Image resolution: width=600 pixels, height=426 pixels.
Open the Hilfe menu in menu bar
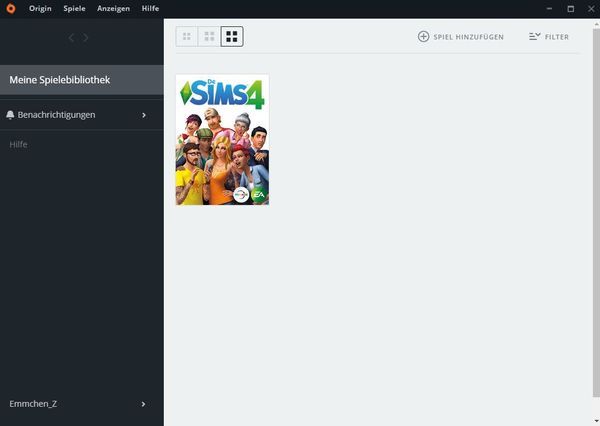tap(150, 8)
